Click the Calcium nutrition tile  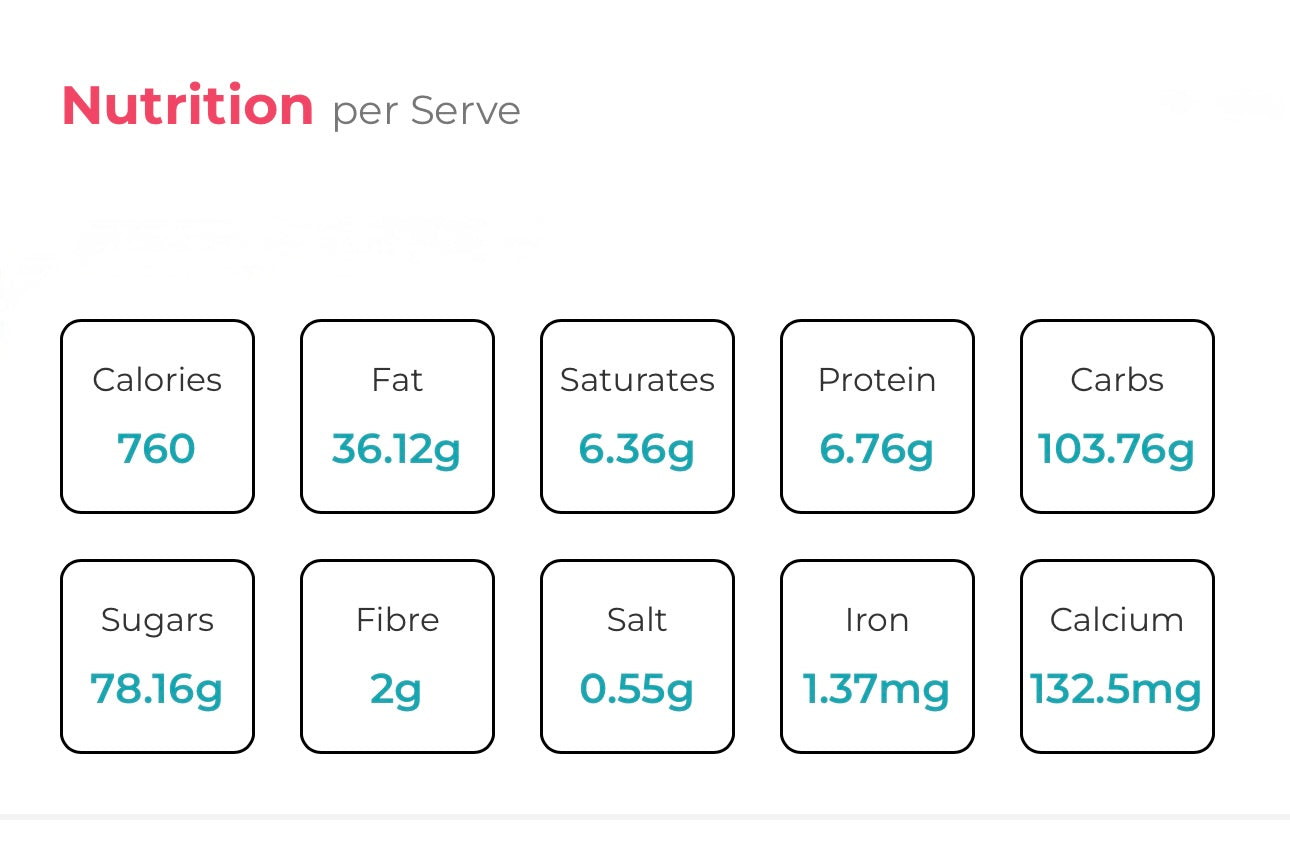[1117, 656]
